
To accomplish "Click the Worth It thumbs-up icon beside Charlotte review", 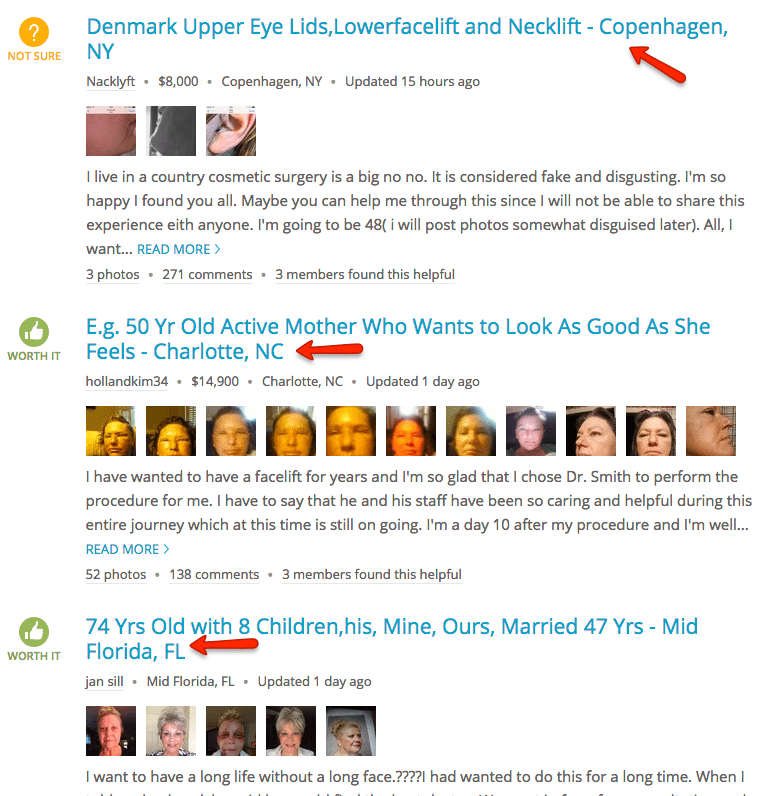I will click(x=34, y=332).
